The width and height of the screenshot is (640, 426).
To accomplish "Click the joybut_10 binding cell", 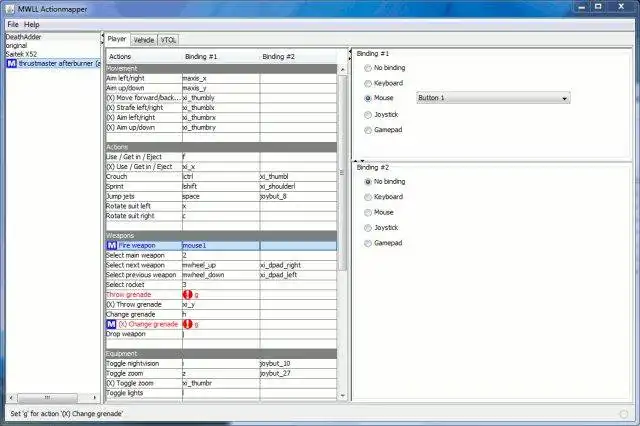I will (x=298, y=364).
